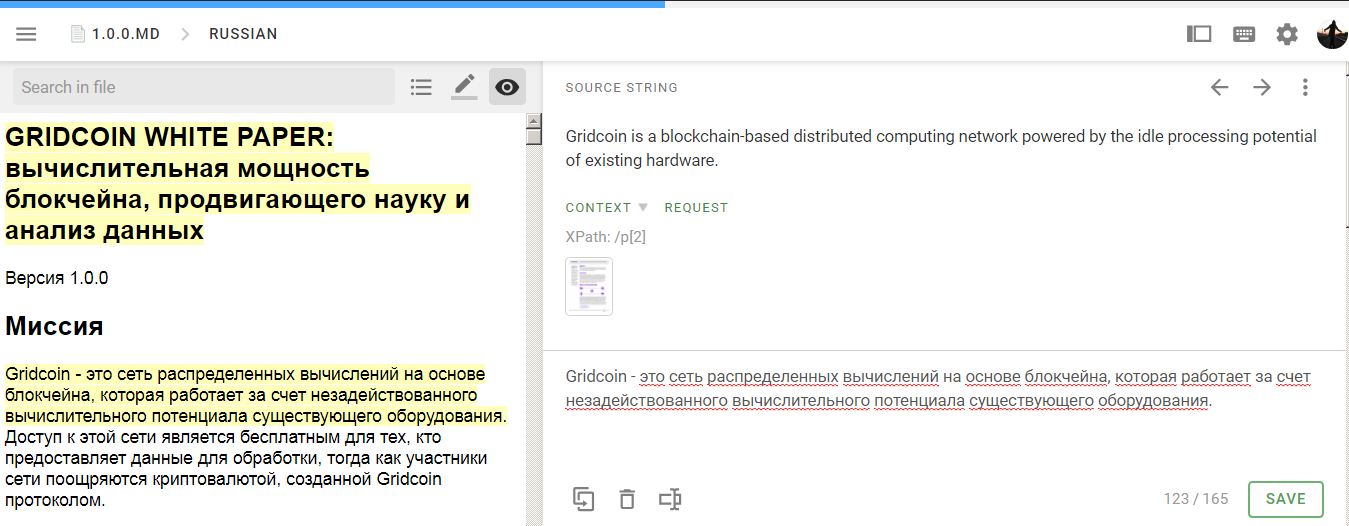1349x526 pixels.
Task: Clear translation with trash icon
Action: [627, 498]
